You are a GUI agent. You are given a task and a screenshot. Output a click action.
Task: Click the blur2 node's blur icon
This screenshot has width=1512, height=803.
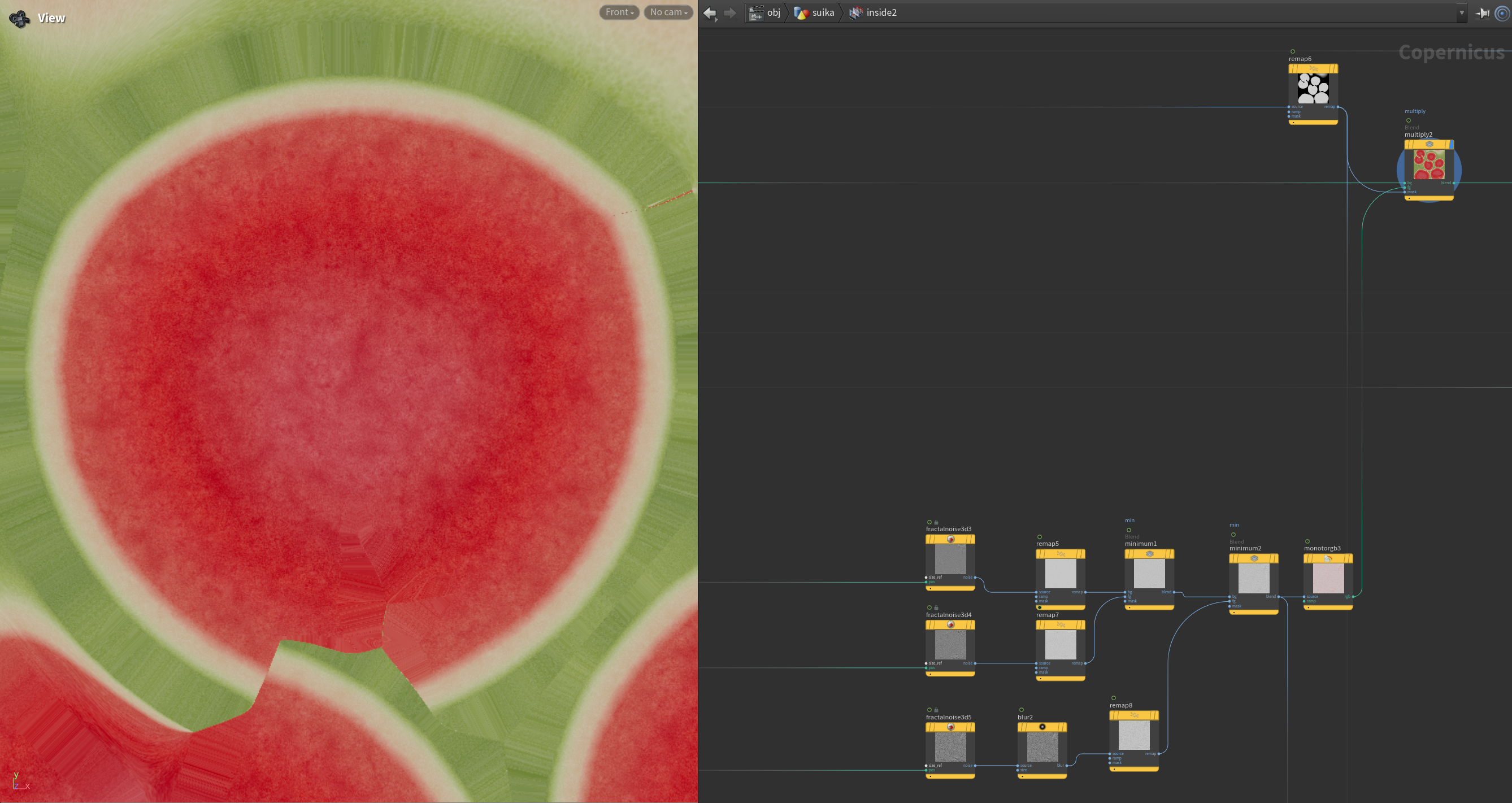1042,727
